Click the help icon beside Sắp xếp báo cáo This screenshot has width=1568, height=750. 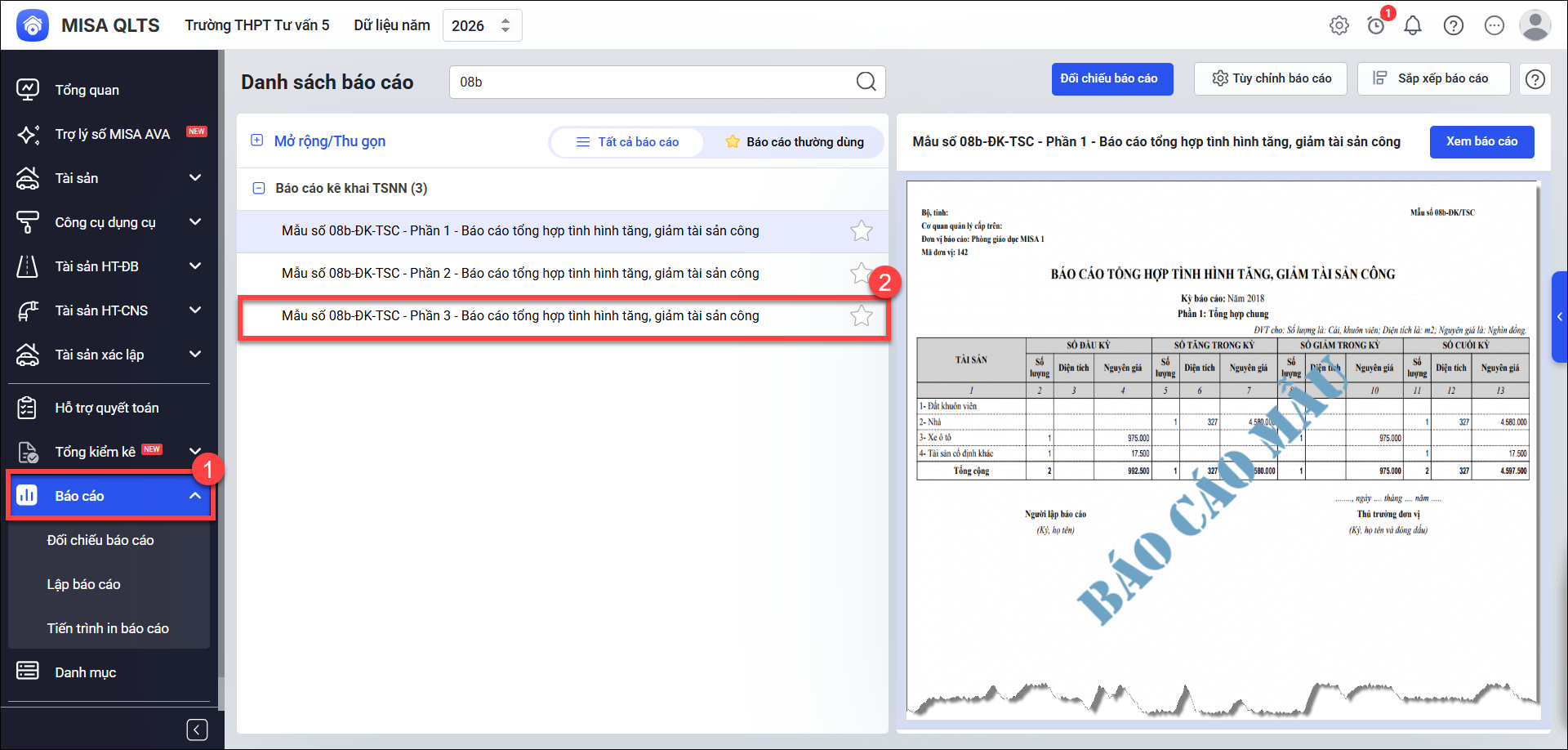[x=1535, y=79]
